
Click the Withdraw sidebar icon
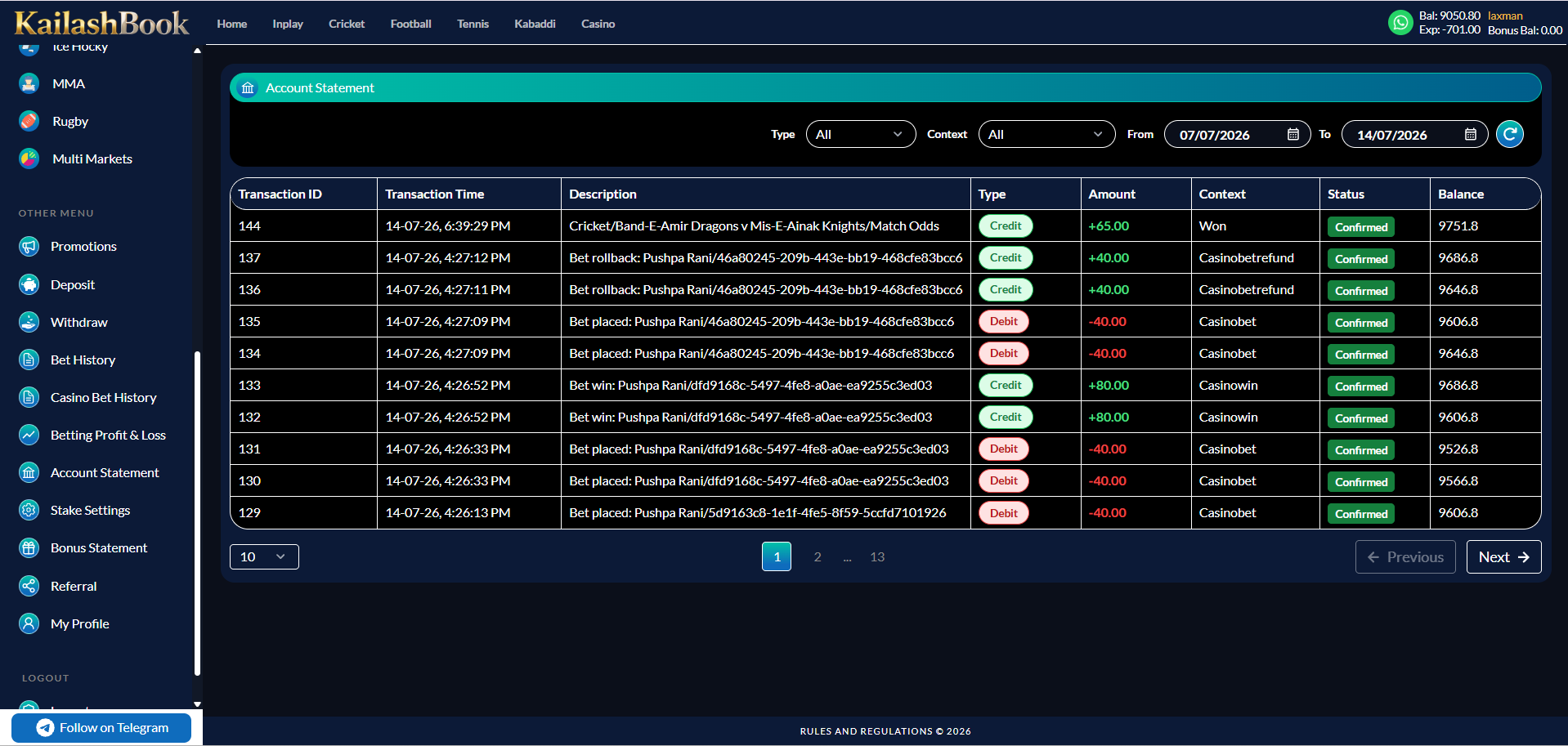pyautogui.click(x=29, y=322)
